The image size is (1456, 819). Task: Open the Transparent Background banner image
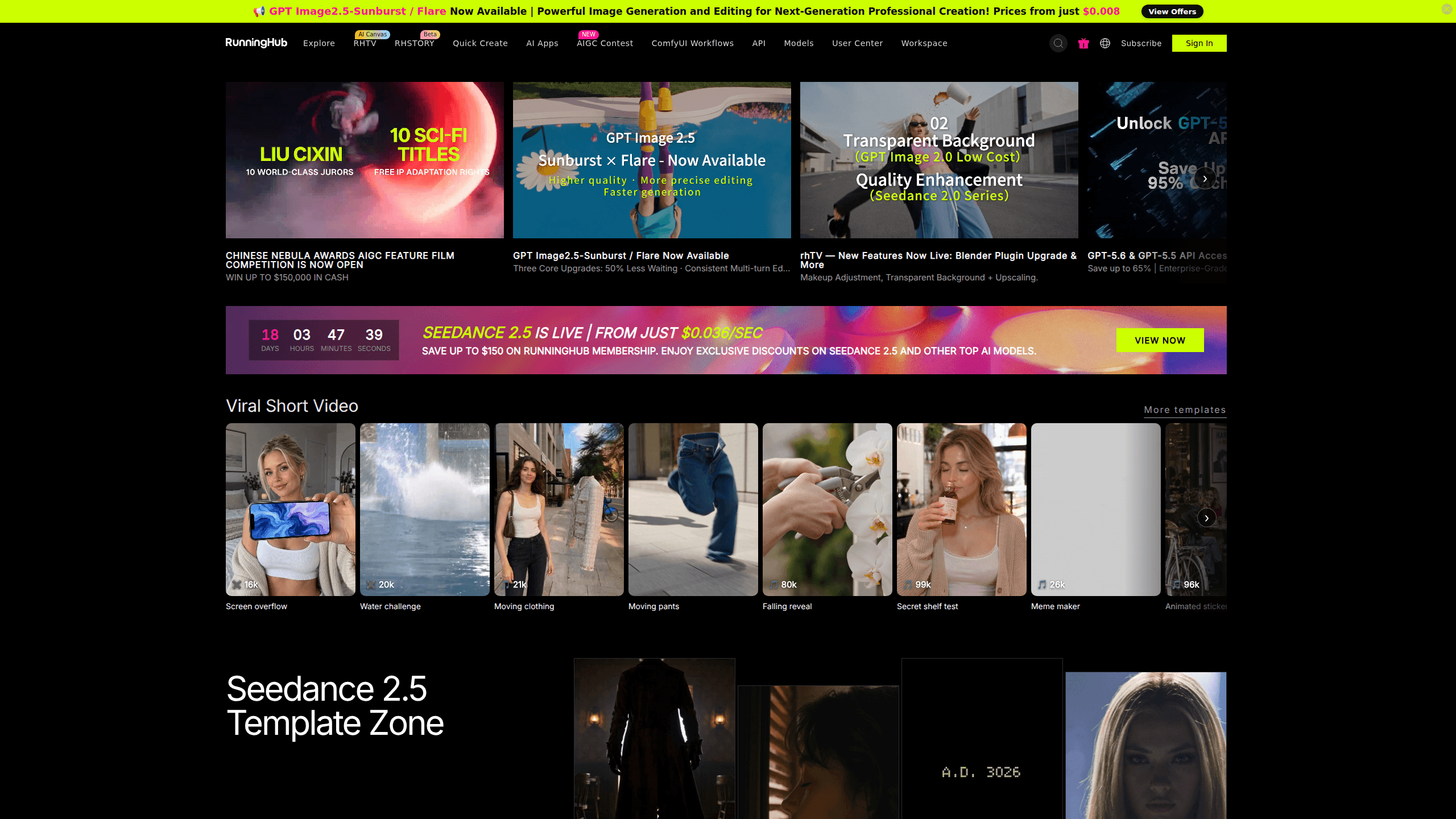(x=939, y=160)
